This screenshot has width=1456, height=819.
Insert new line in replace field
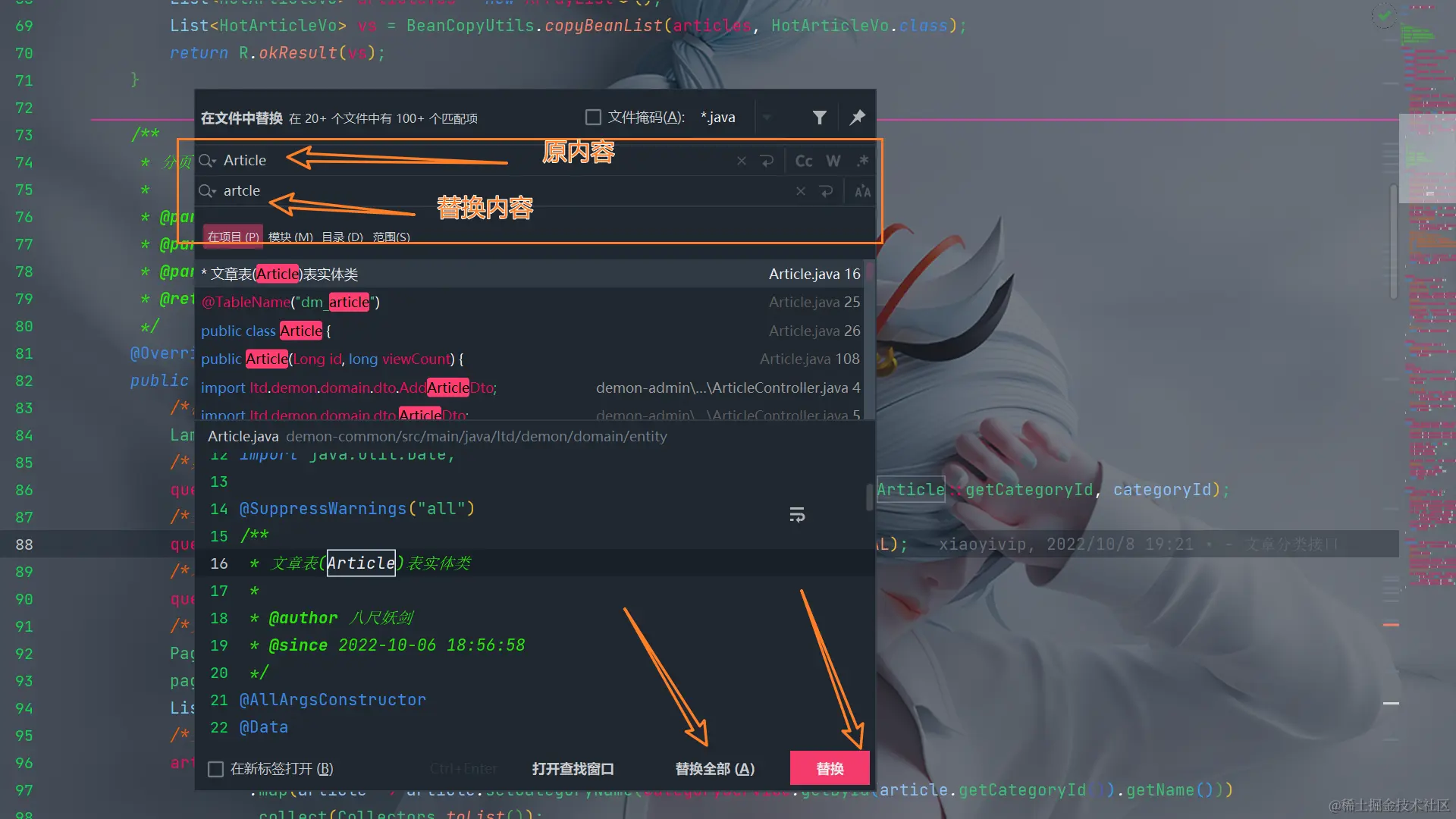coord(827,192)
